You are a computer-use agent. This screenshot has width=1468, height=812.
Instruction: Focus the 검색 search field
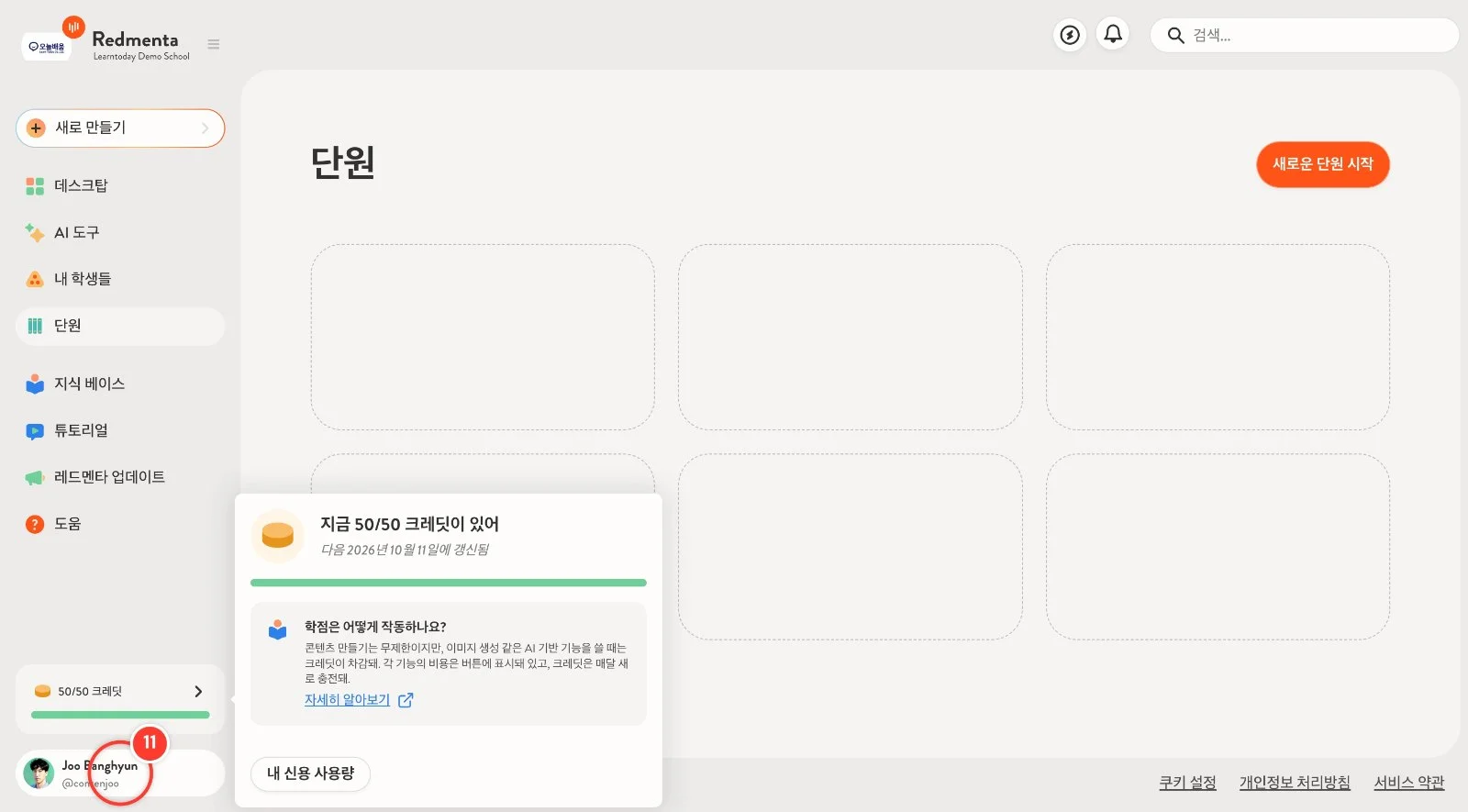click(x=1304, y=36)
